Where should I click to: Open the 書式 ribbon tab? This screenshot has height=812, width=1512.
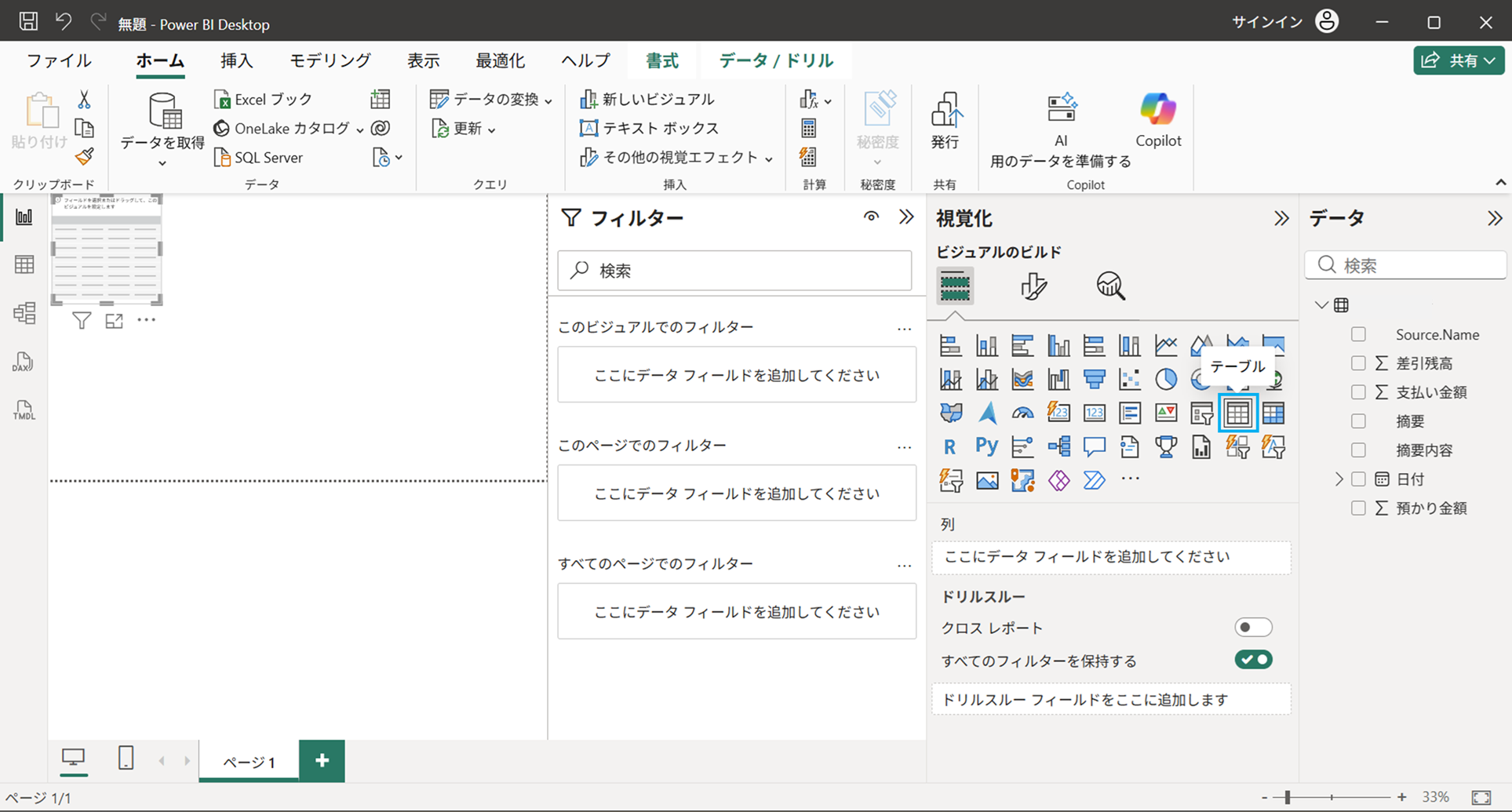click(662, 60)
